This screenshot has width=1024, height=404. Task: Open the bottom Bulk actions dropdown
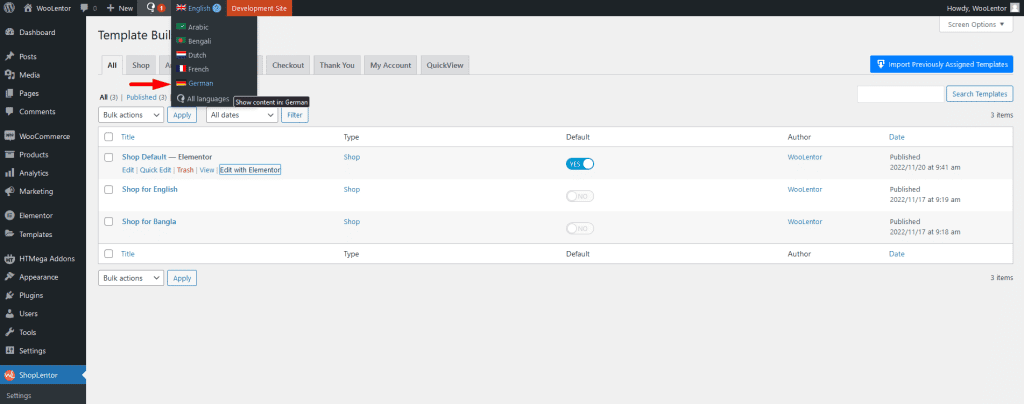[131, 278]
